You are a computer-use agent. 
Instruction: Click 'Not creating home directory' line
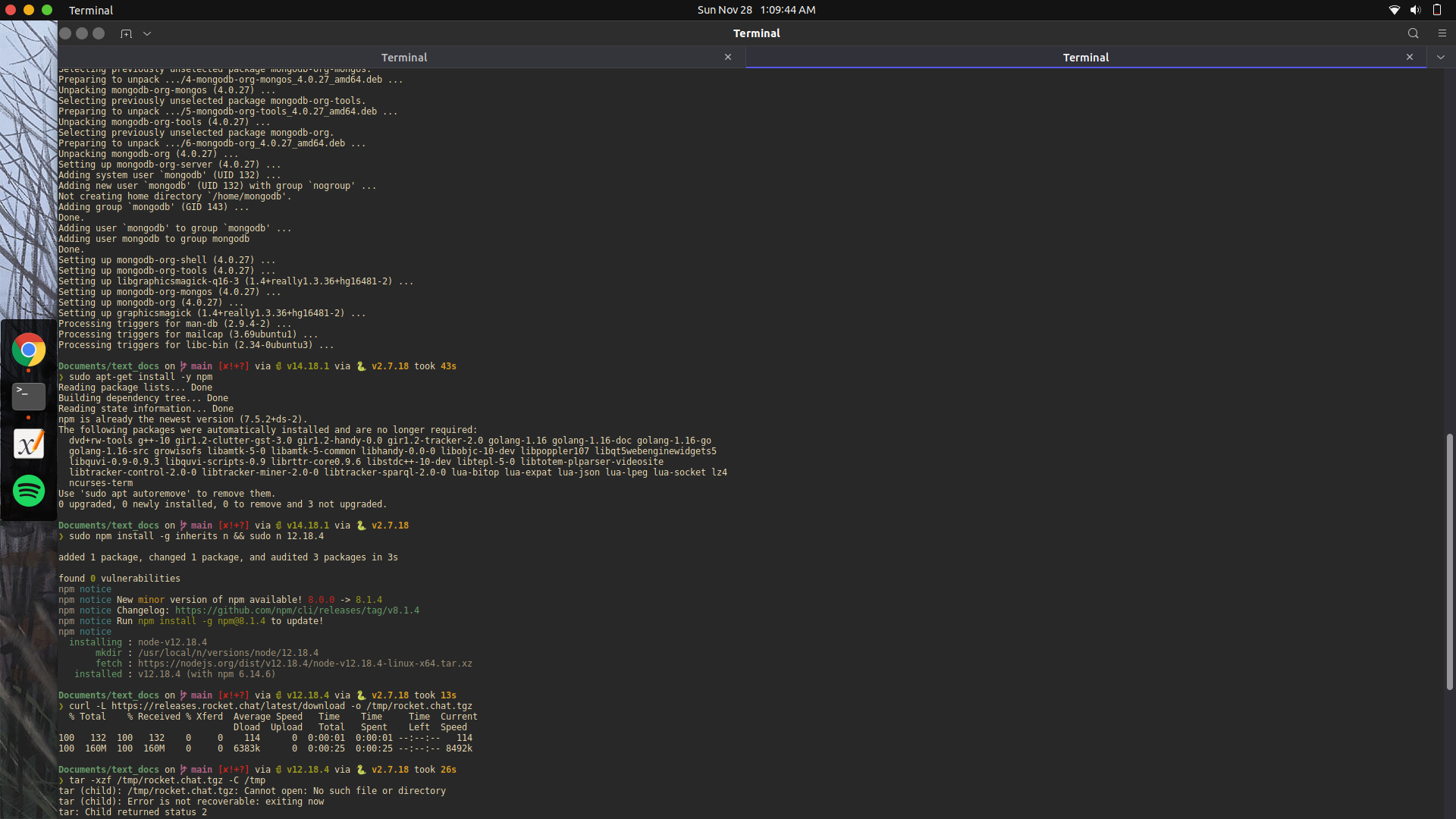point(174,196)
